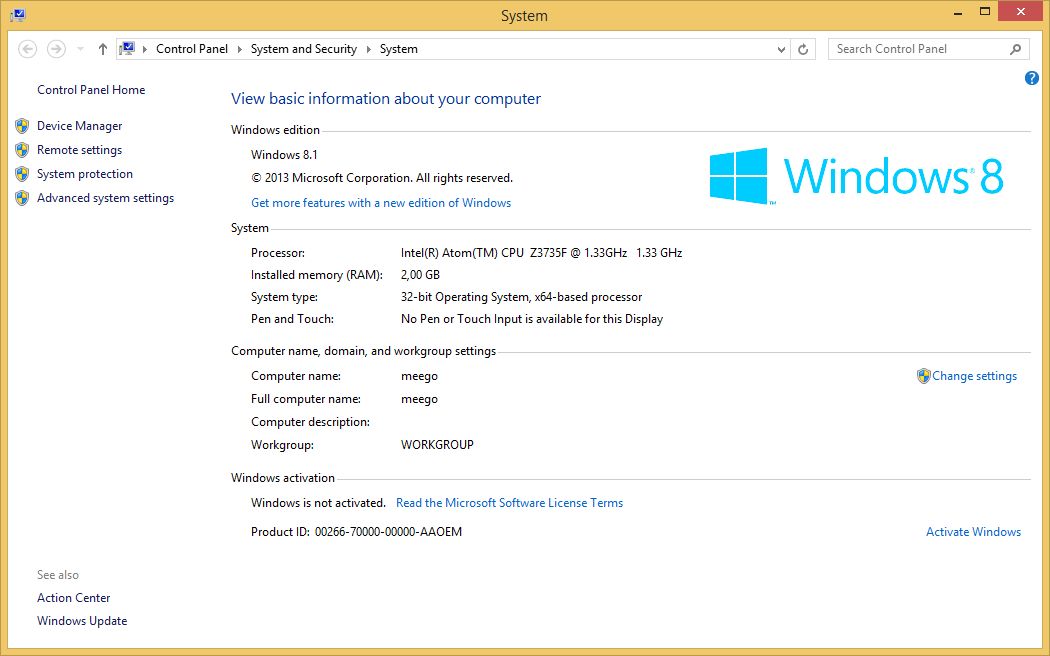
Task: Expand the arrow after Control Panel breadcrumb
Action: (239, 49)
